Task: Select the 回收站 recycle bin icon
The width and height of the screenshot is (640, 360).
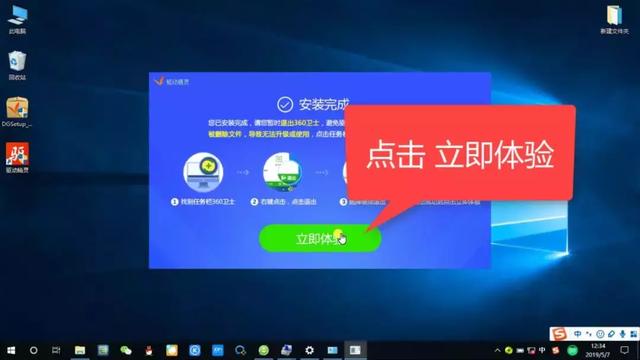Action: (17, 65)
